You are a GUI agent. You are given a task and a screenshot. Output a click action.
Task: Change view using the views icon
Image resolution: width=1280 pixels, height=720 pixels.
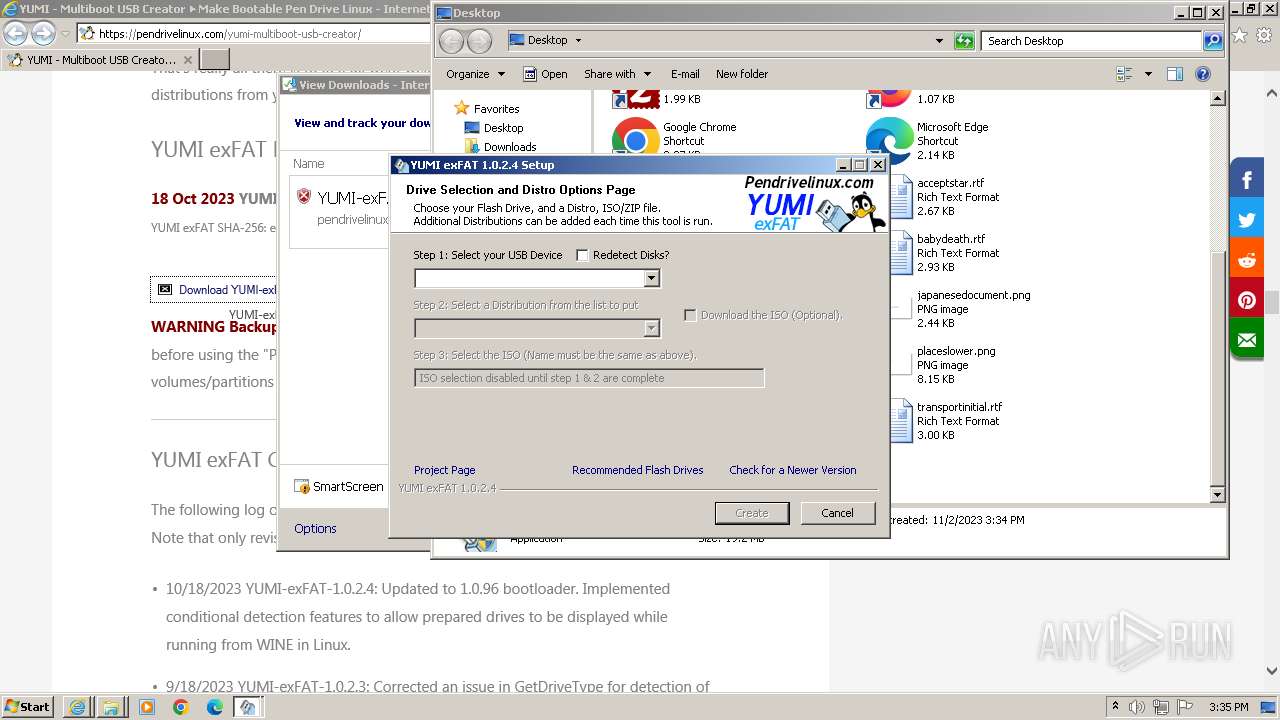(1124, 74)
